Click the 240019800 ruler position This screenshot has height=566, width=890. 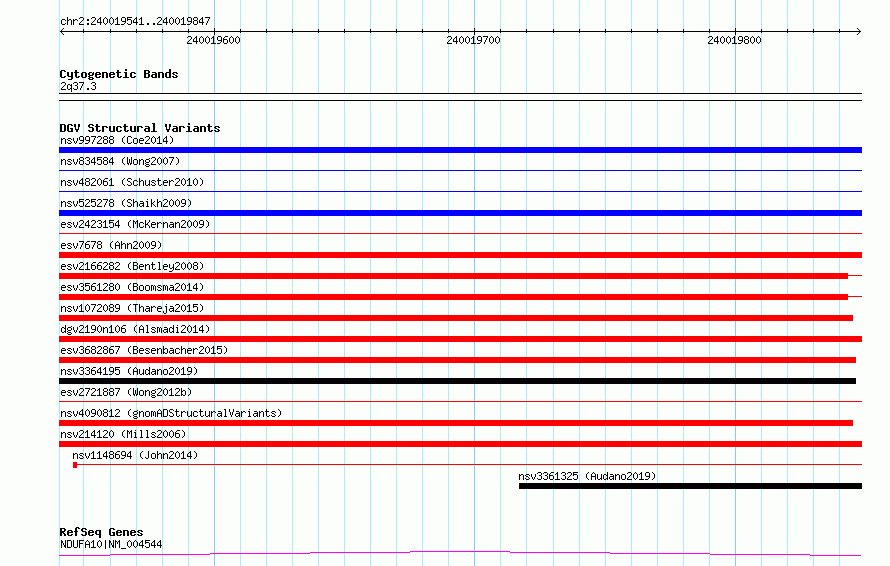click(734, 40)
